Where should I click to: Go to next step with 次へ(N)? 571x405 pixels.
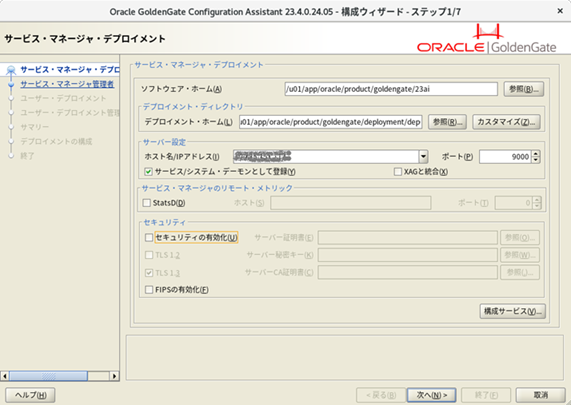(x=432, y=395)
